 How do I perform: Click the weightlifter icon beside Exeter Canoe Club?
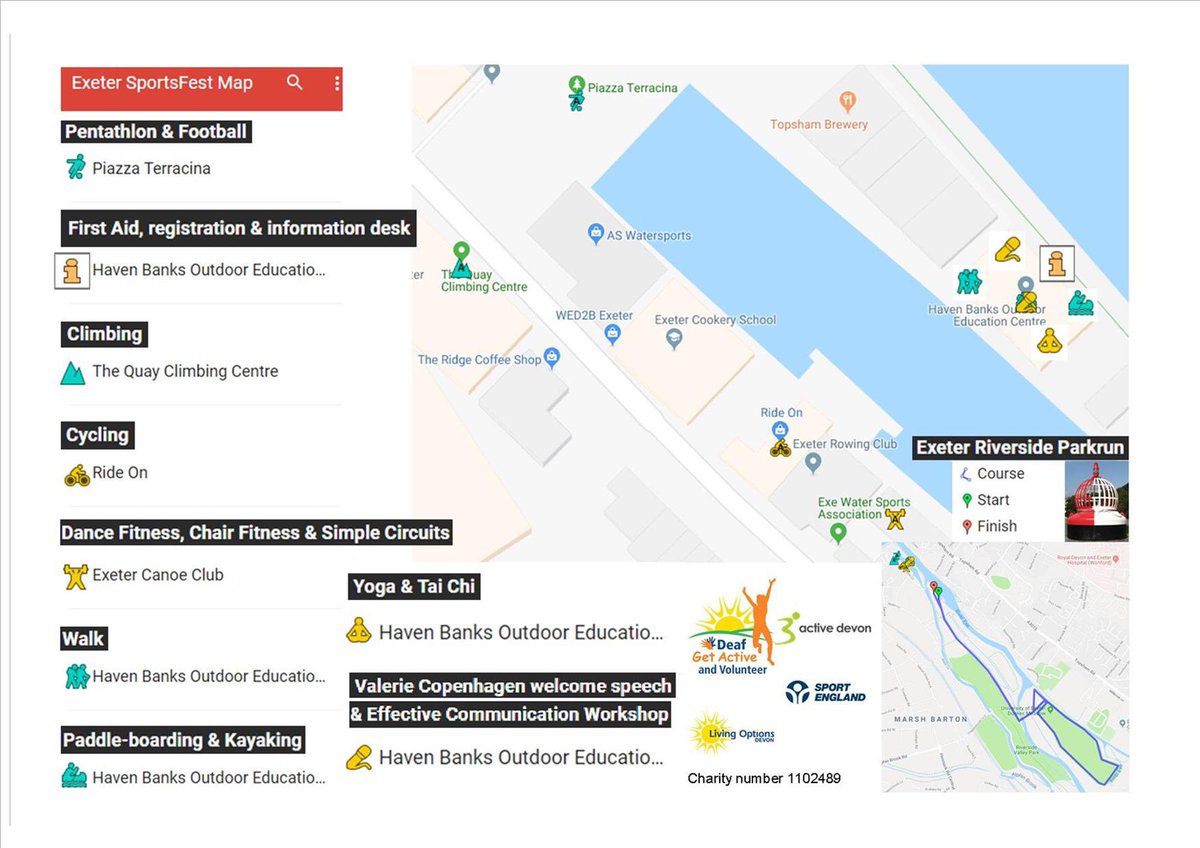tap(75, 576)
